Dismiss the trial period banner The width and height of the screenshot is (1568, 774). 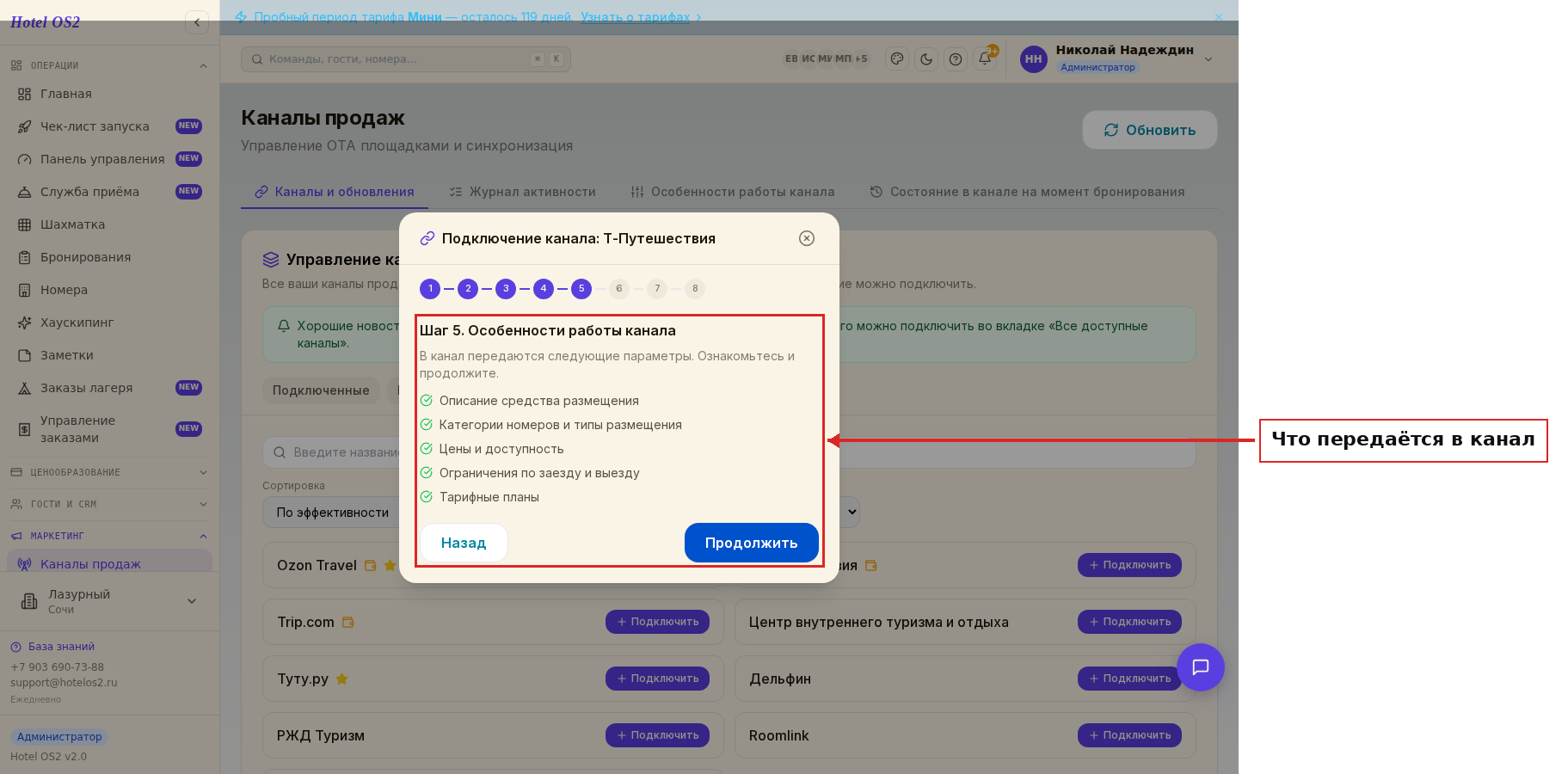pyautogui.click(x=1218, y=17)
